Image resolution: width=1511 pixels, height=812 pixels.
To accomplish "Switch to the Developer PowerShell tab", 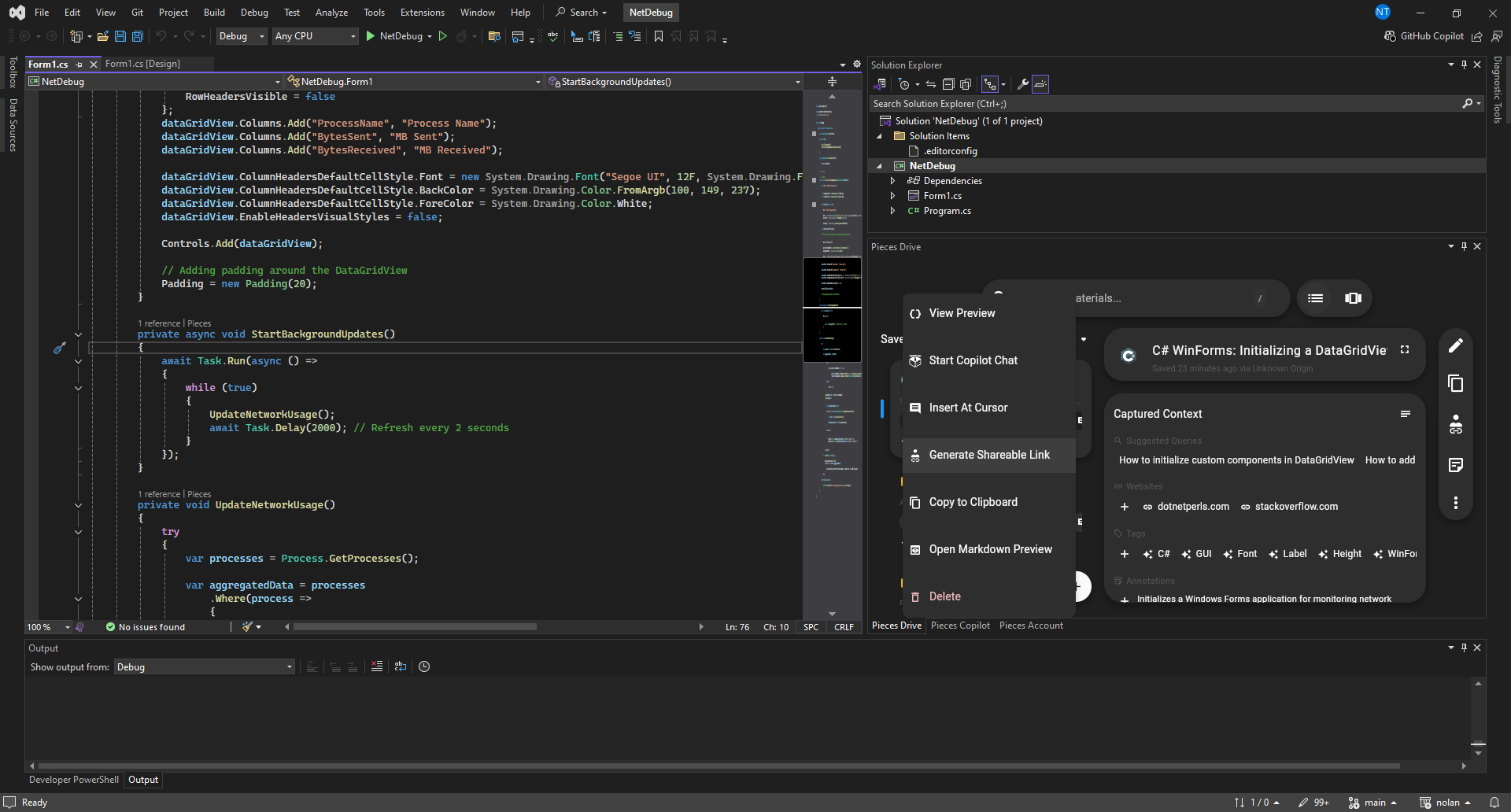I will 74,780.
